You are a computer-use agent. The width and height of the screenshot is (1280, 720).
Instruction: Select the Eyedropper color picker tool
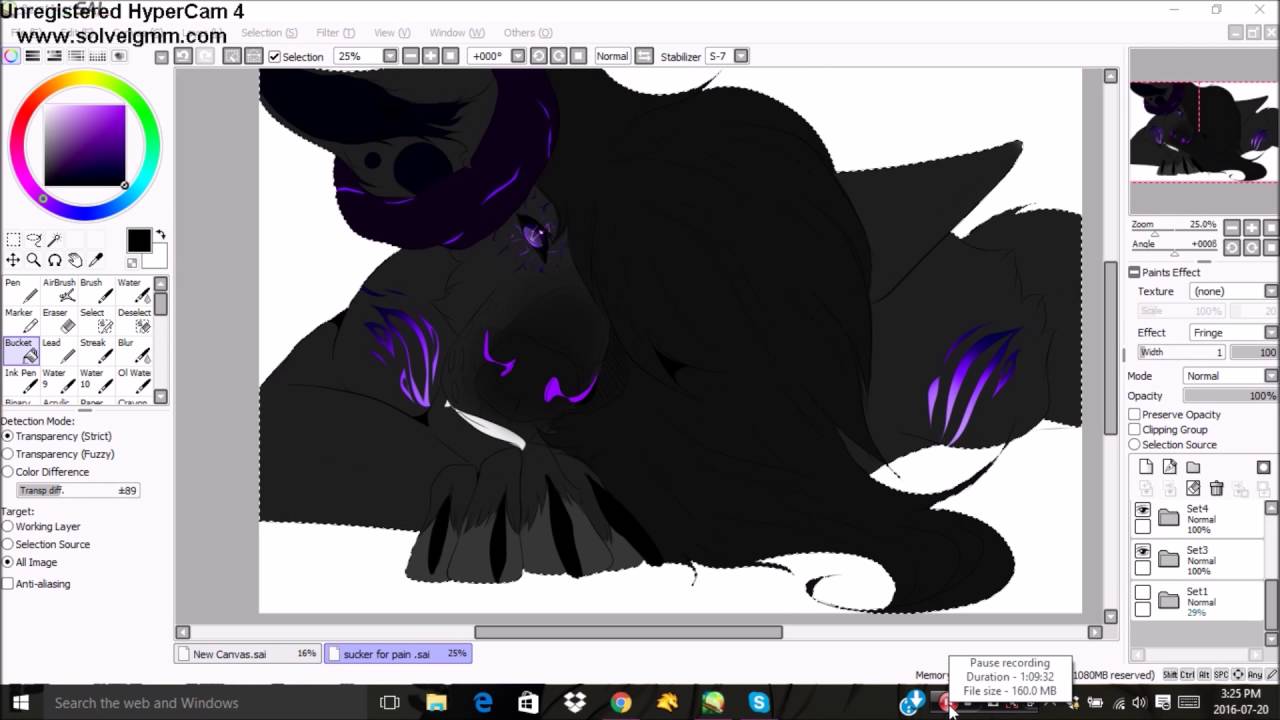tap(96, 260)
